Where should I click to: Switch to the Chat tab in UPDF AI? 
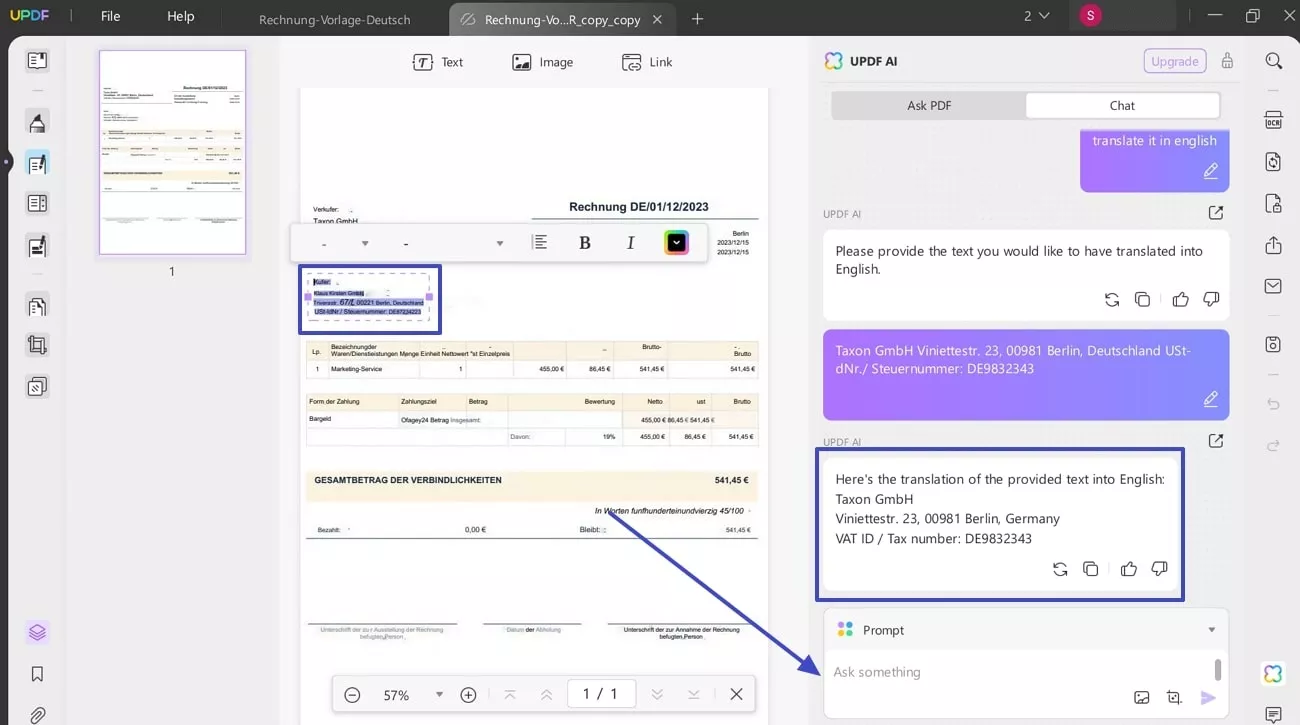pyautogui.click(x=1121, y=105)
